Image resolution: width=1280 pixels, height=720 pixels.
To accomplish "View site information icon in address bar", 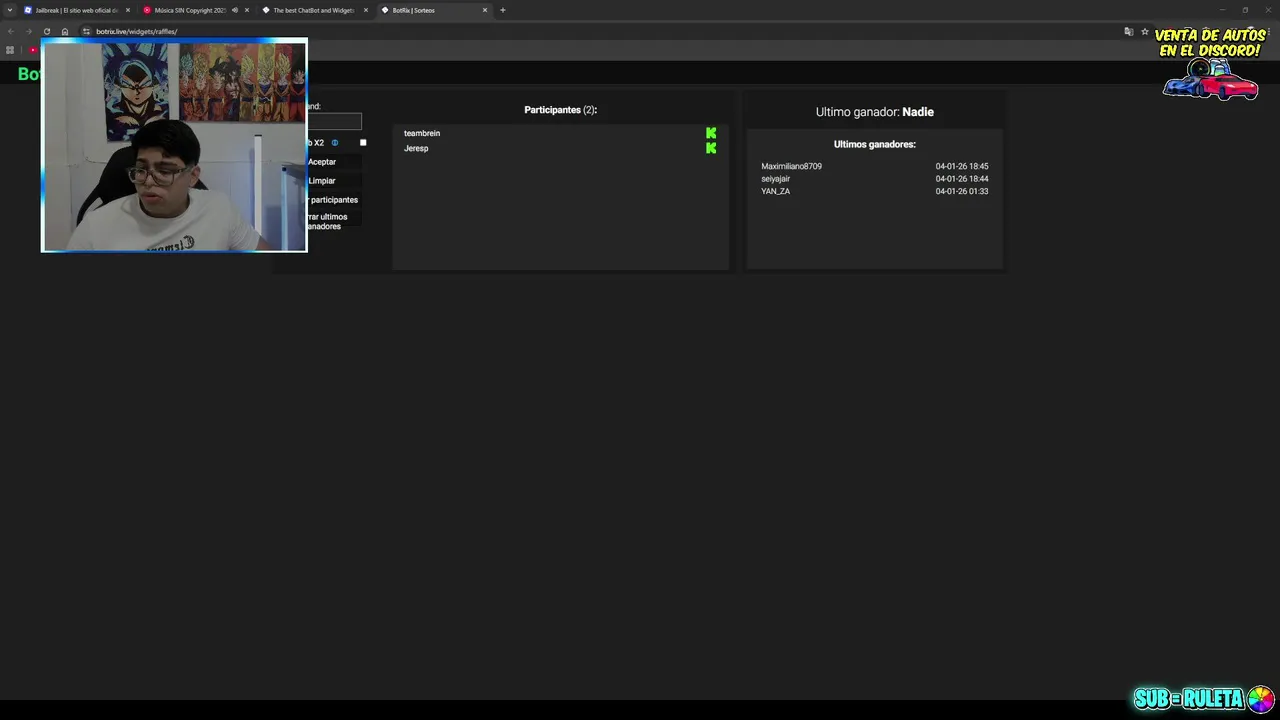I will [x=86, y=31].
